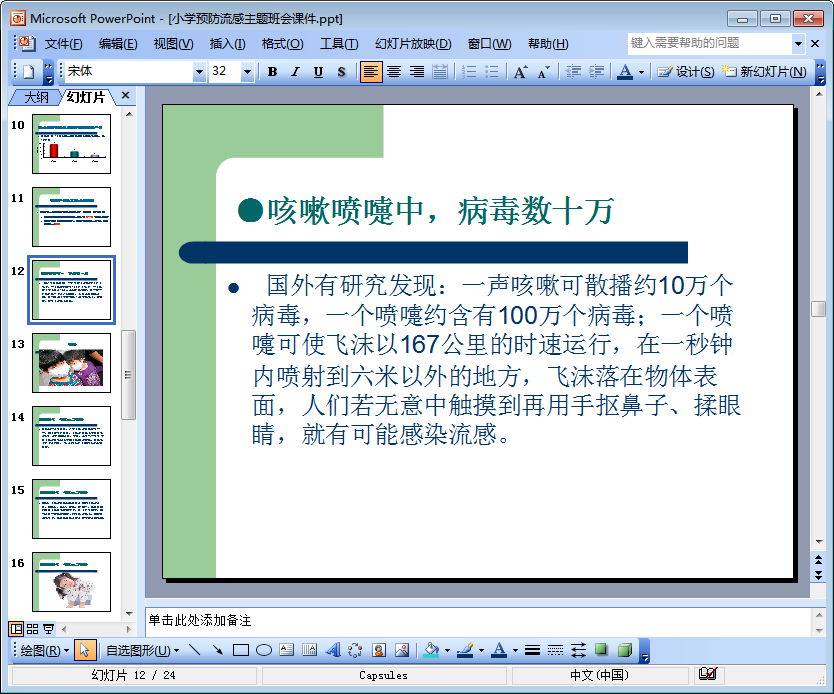This screenshot has width=834, height=694.
Task: Open the 设计(S) design pane
Action: tap(686, 72)
